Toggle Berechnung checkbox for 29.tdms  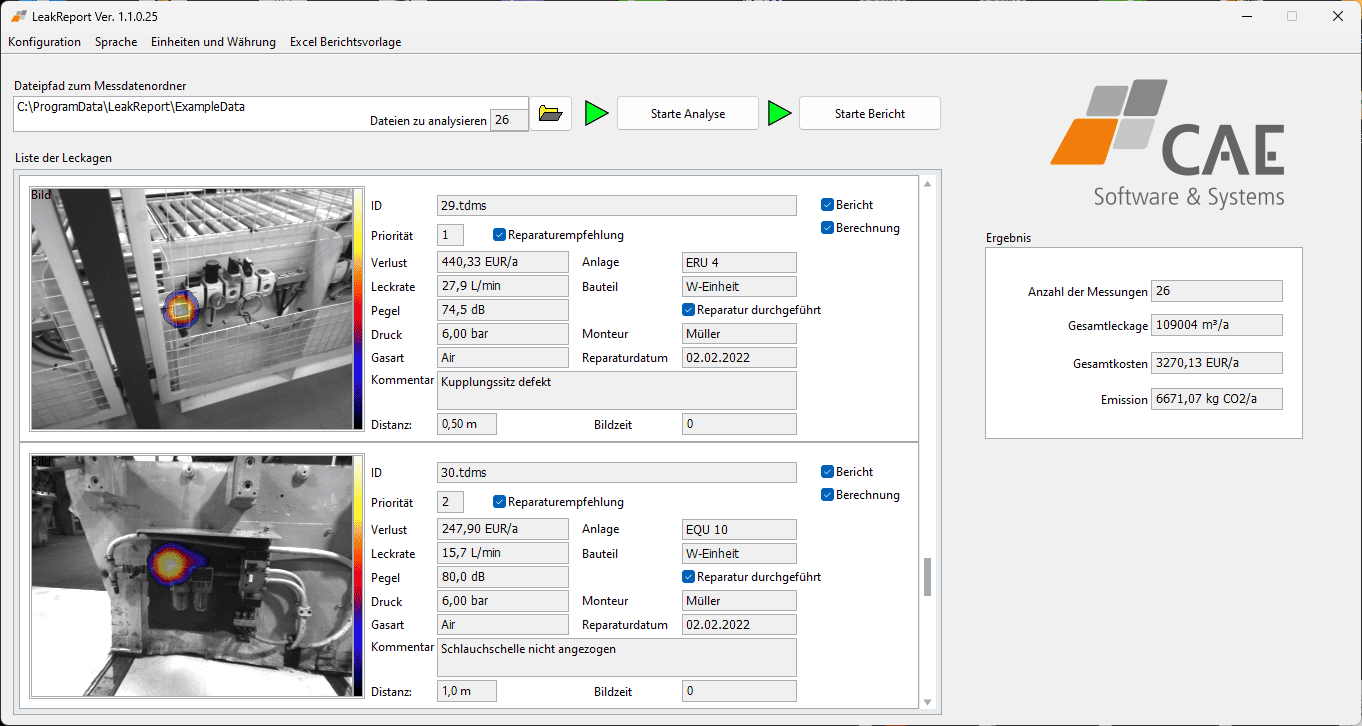pyautogui.click(x=827, y=227)
